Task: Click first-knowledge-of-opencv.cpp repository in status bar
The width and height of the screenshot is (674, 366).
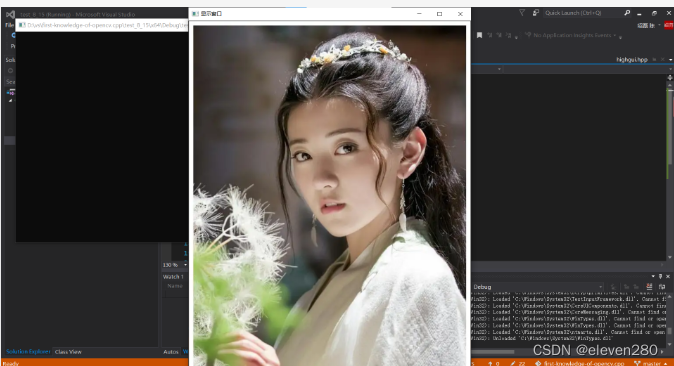Action: (580, 363)
